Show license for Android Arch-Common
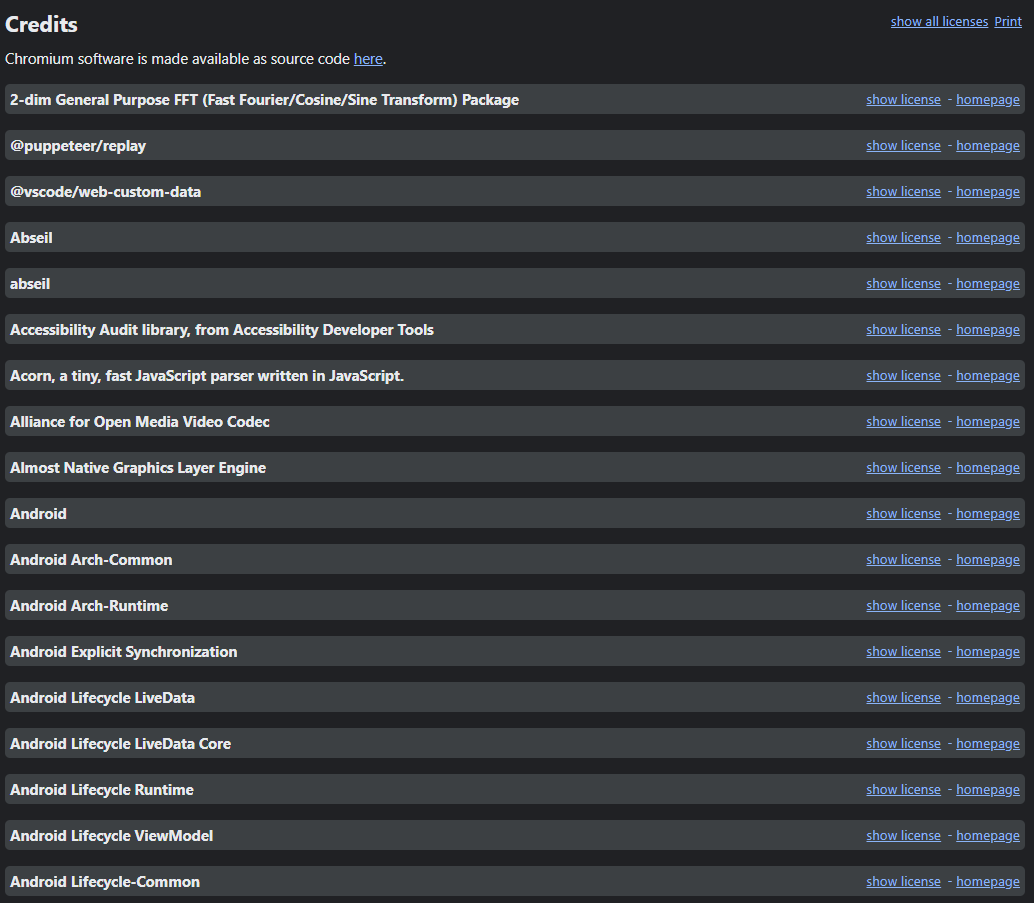The width and height of the screenshot is (1034, 903). click(903, 560)
